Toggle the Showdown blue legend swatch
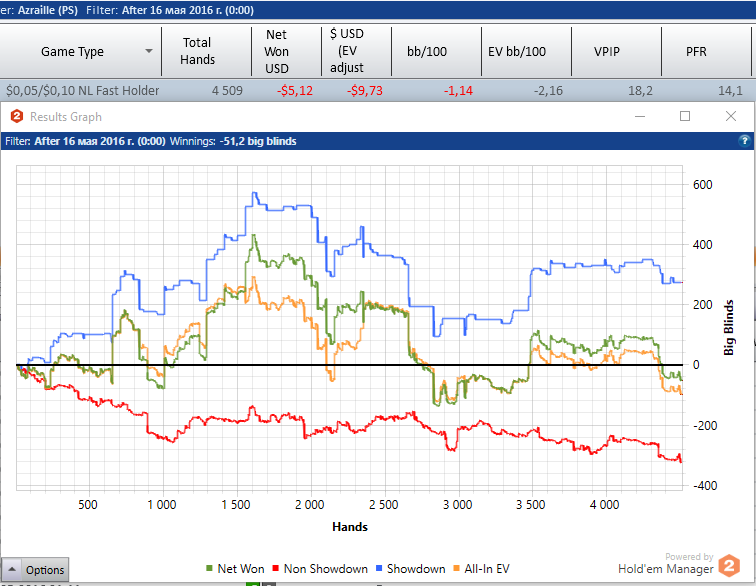Screen dimensions: 756x586 378,569
